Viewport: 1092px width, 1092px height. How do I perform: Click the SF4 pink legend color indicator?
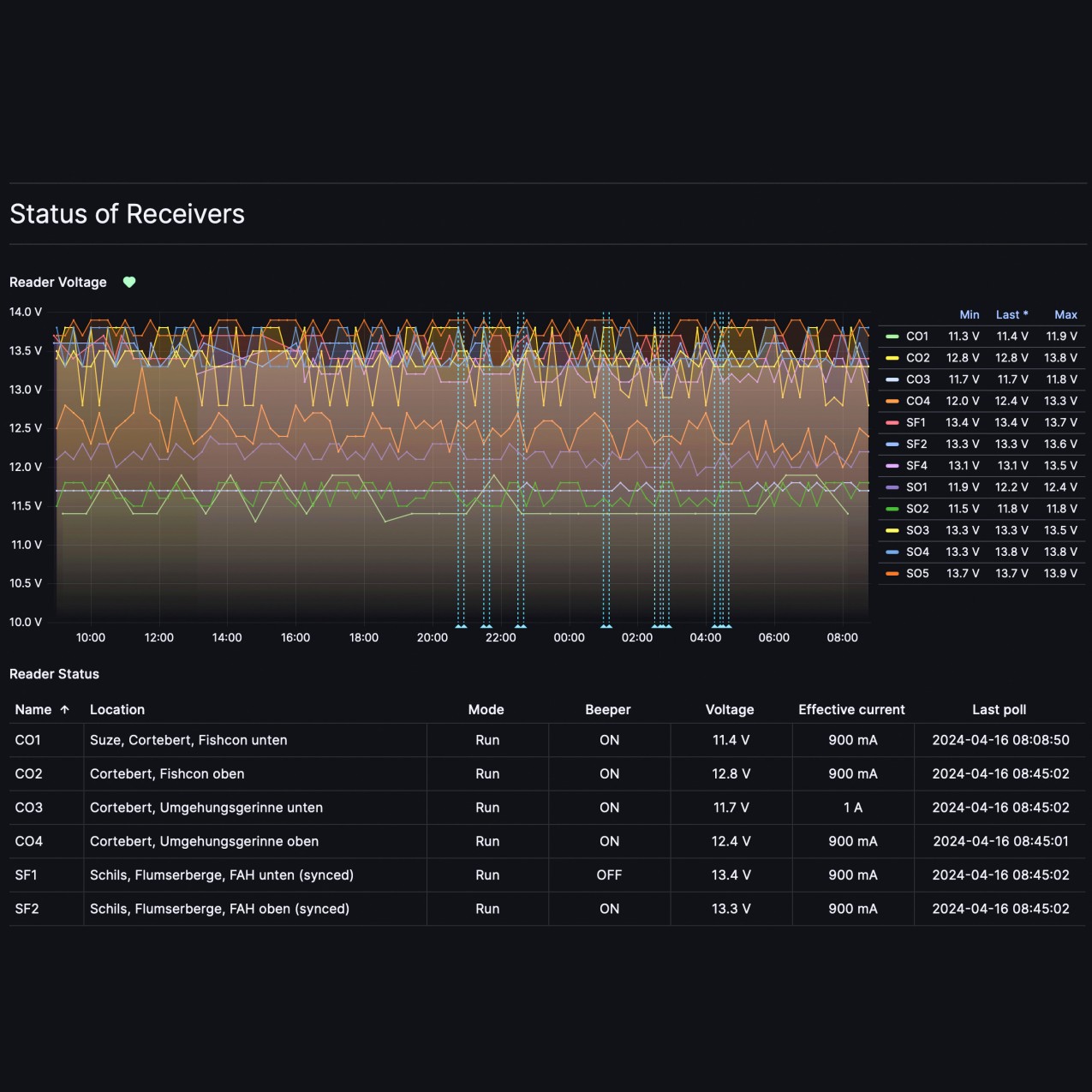[892, 466]
